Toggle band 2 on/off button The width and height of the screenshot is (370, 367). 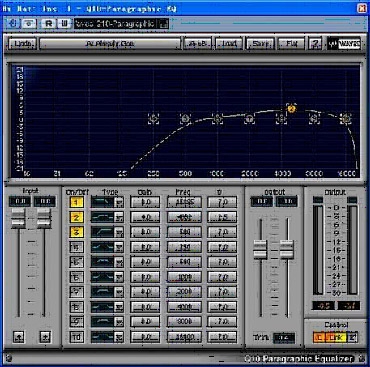[76, 217]
